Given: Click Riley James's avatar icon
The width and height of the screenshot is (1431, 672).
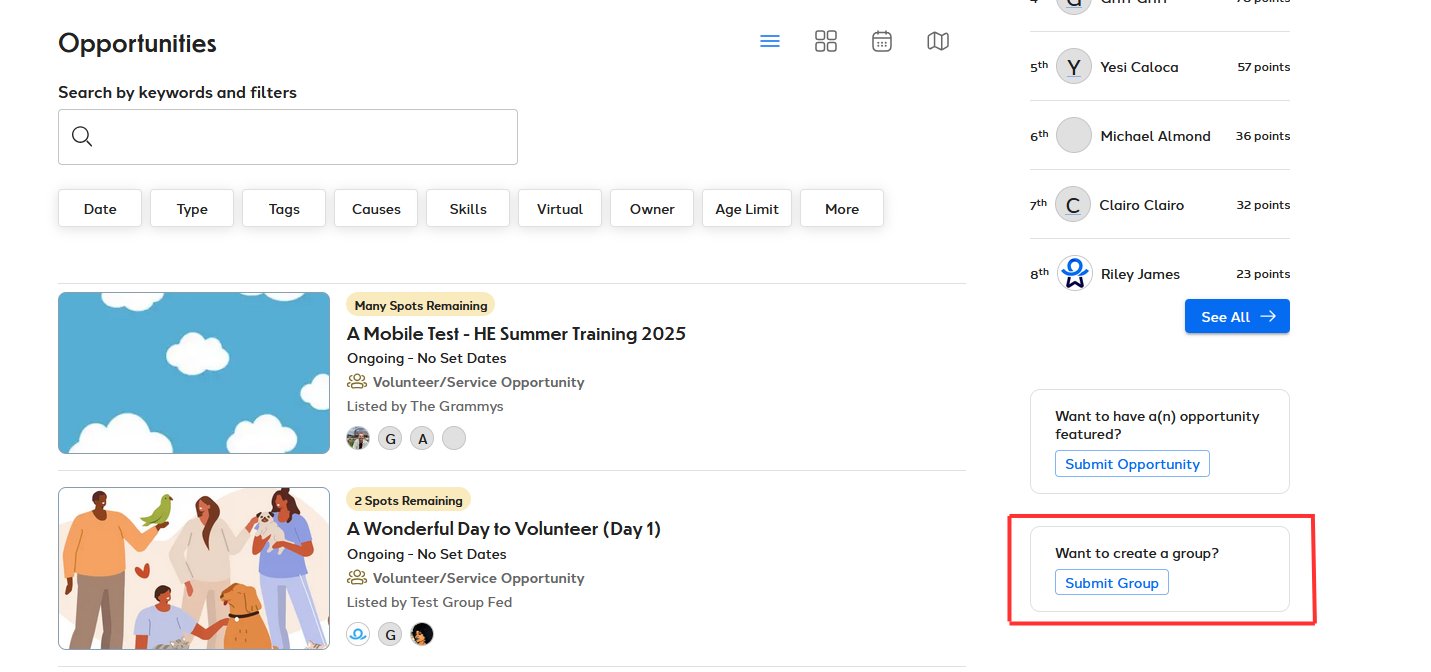Looking at the screenshot, I should [x=1074, y=274].
